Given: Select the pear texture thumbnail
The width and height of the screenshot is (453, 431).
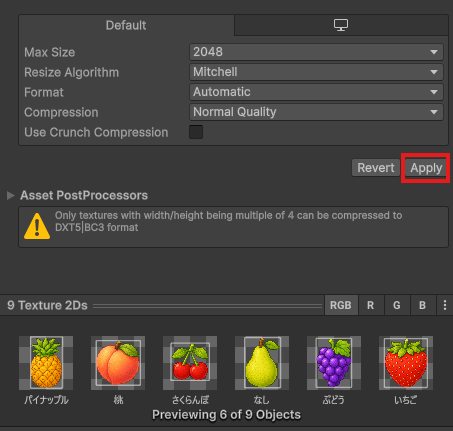Looking at the screenshot, I should click(x=262, y=363).
